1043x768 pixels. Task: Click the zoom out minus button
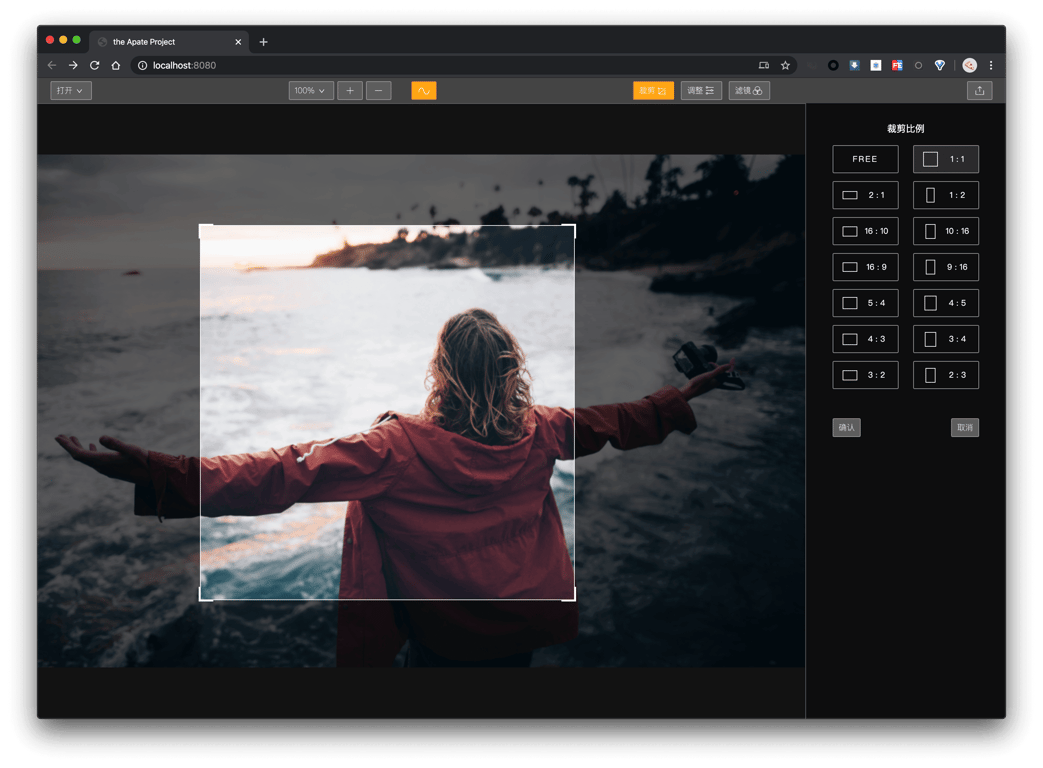coord(378,91)
